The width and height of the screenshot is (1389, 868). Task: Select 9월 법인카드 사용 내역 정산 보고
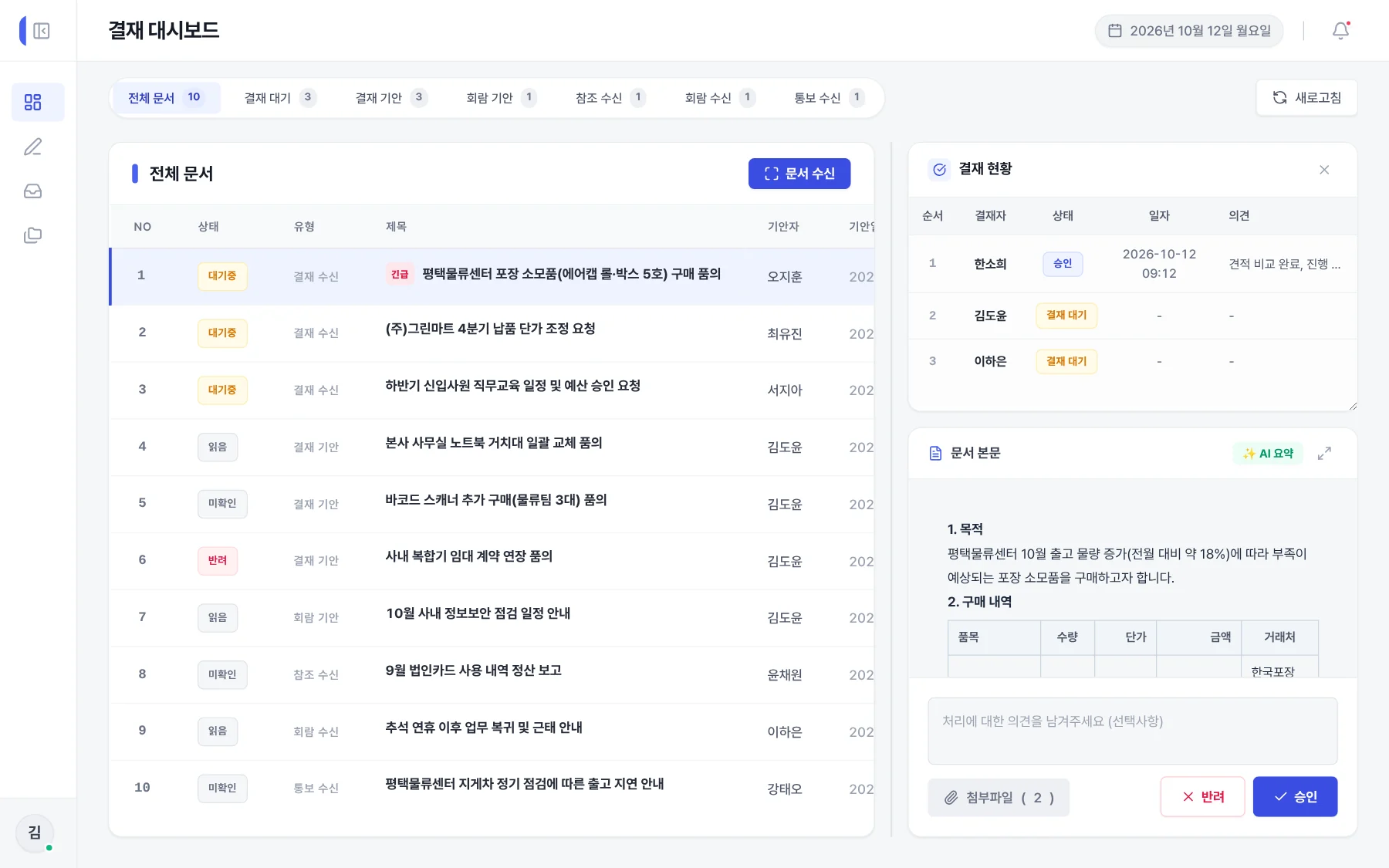tap(492, 675)
